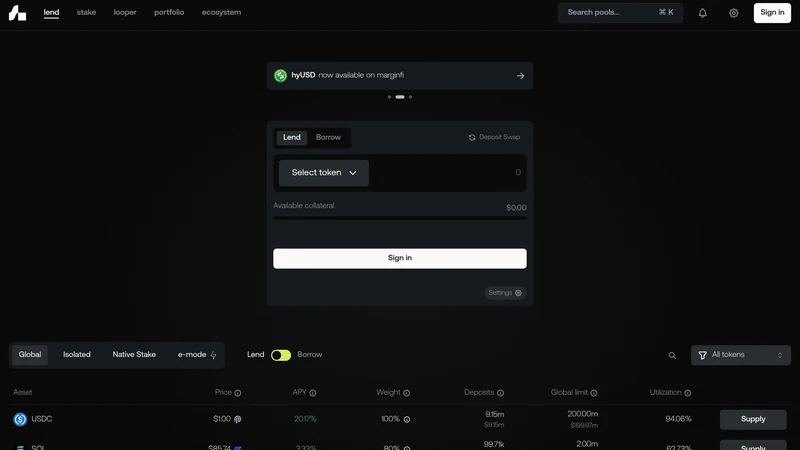
Task: Click the e-mode lightning bolt icon
Action: 213,355
